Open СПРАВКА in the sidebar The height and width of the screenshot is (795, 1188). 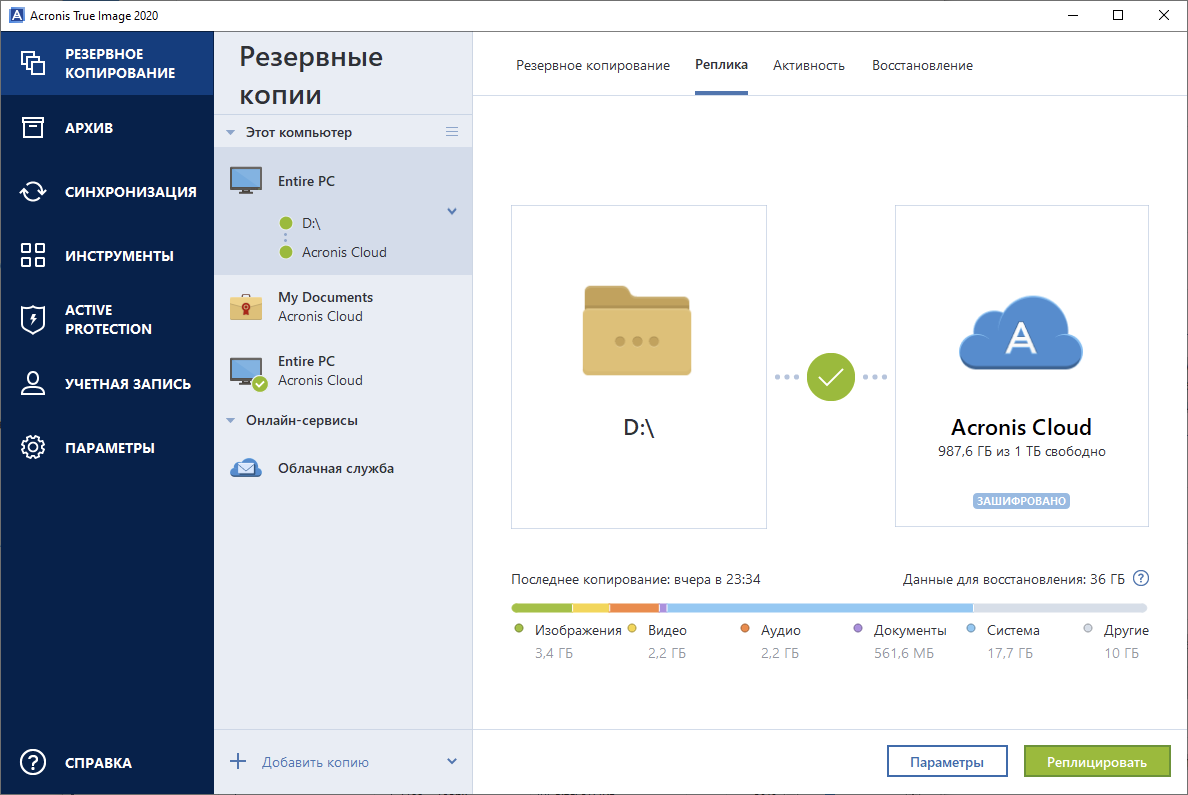click(x=107, y=762)
